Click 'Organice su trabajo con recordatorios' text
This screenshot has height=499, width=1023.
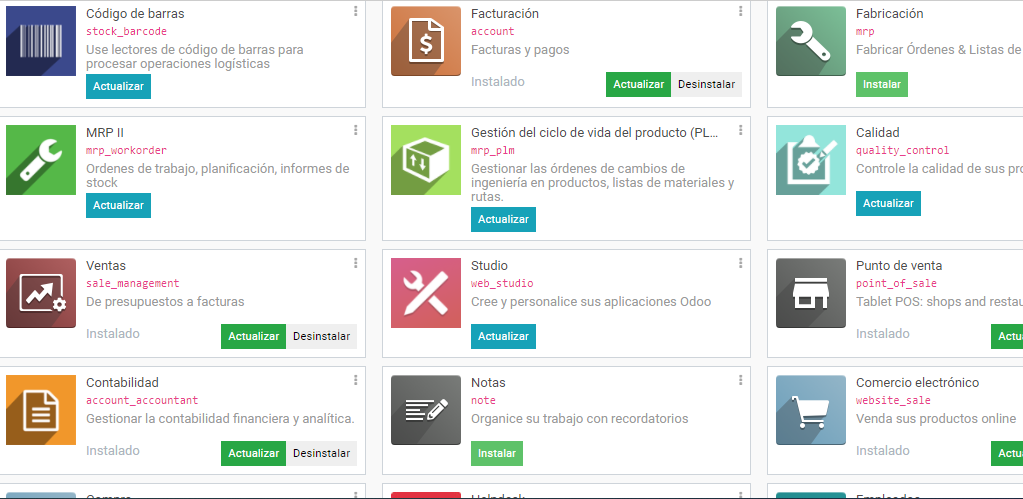pyautogui.click(x=579, y=419)
